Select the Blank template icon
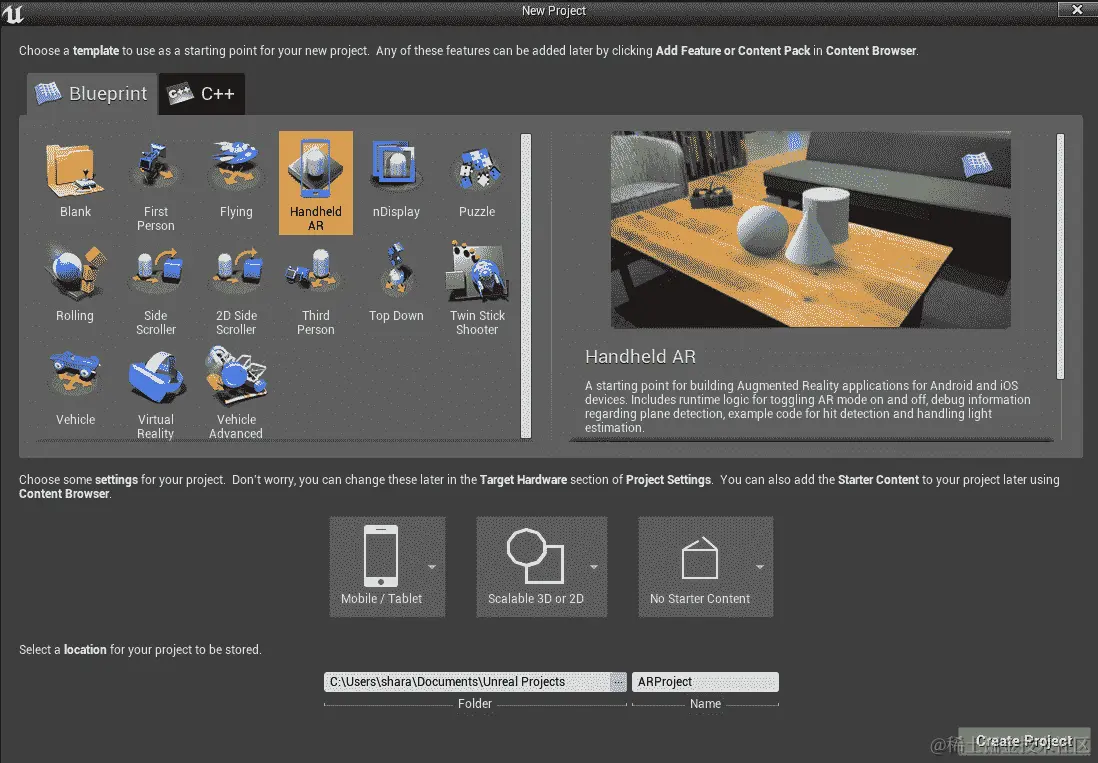The image size is (1098, 763). click(75, 169)
